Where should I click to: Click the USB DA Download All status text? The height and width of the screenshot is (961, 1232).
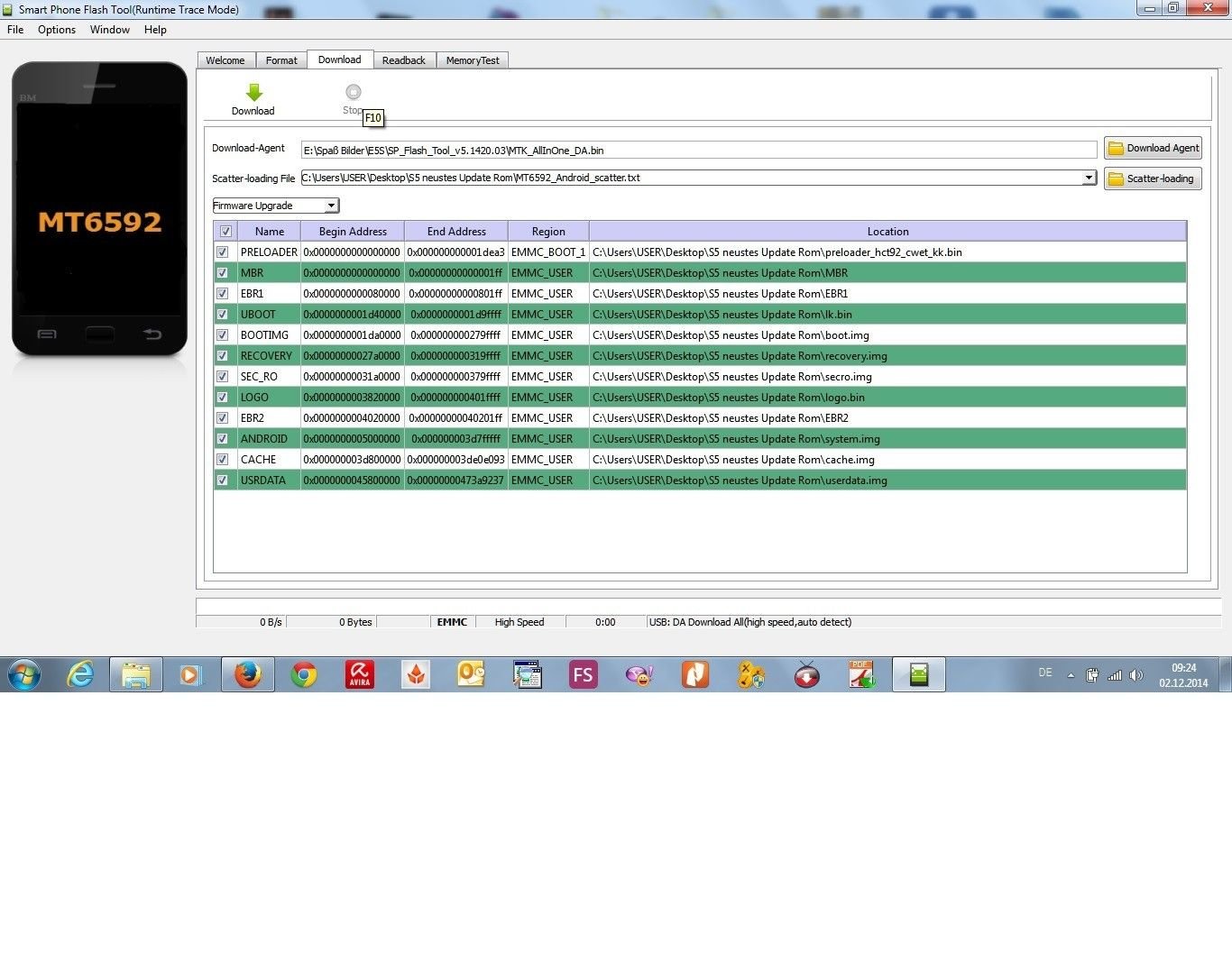pos(750,622)
